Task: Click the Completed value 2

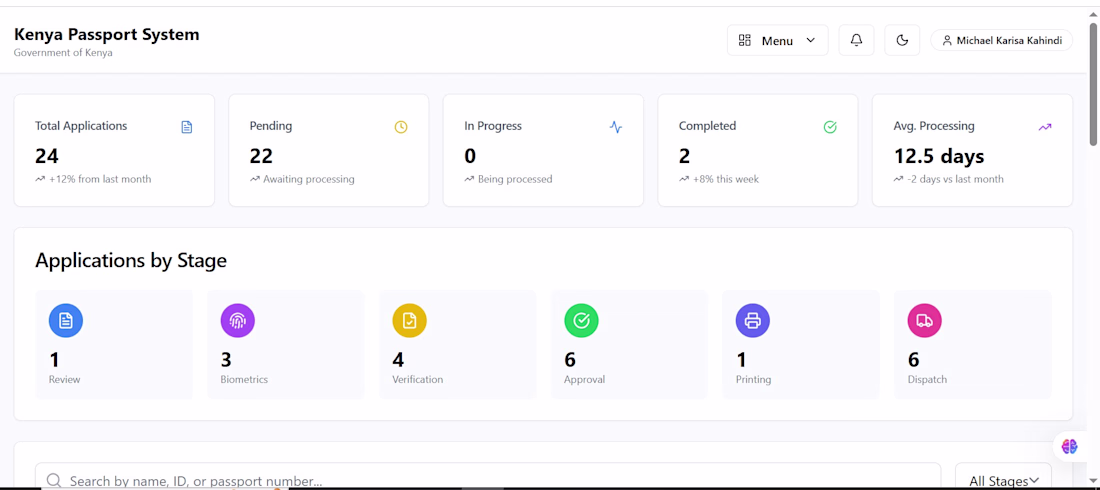Action: click(685, 156)
